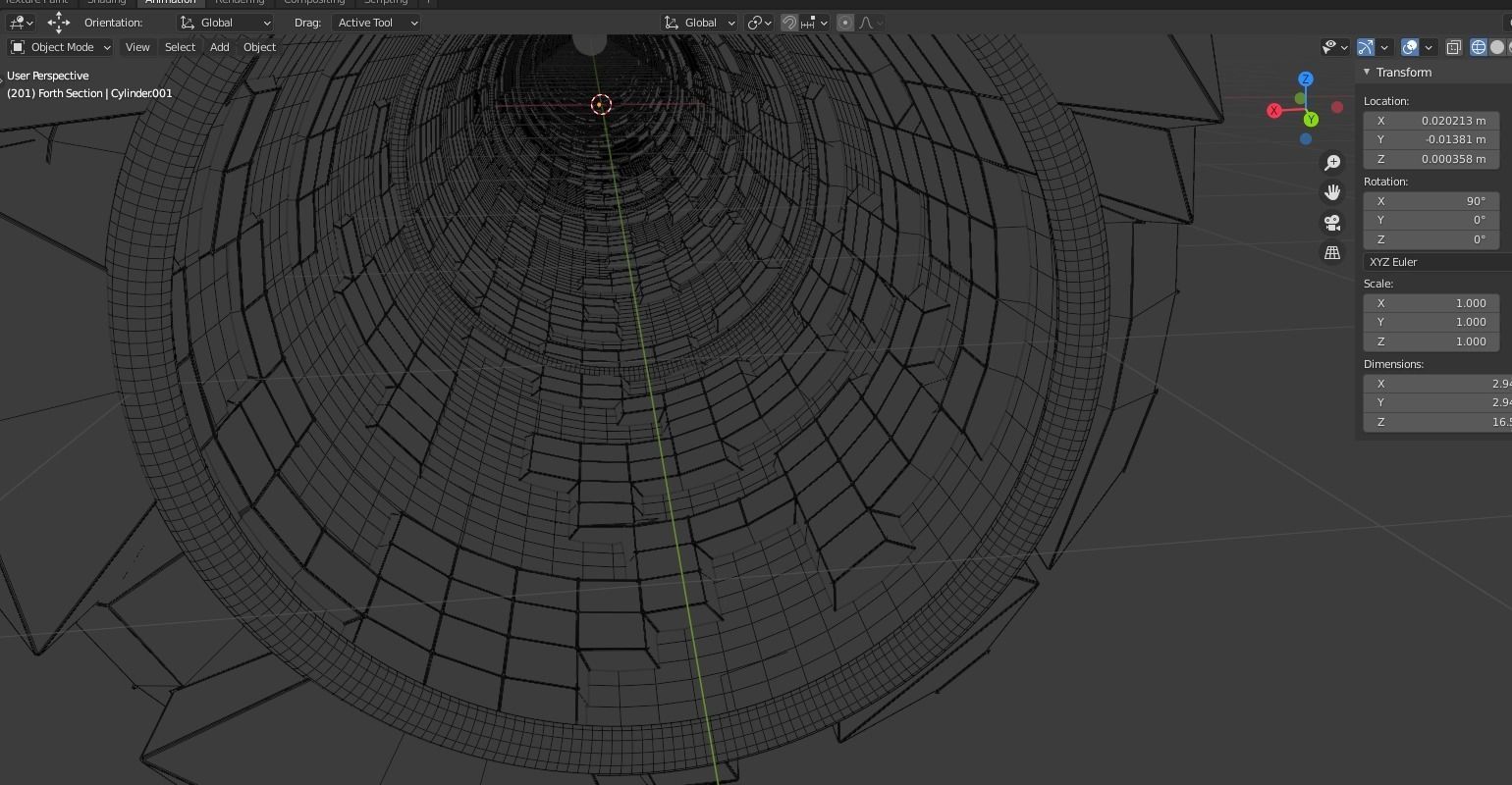This screenshot has height=785, width=1512.
Task: Click the dim green negative Y gizmo ball
Action: tap(1301, 98)
